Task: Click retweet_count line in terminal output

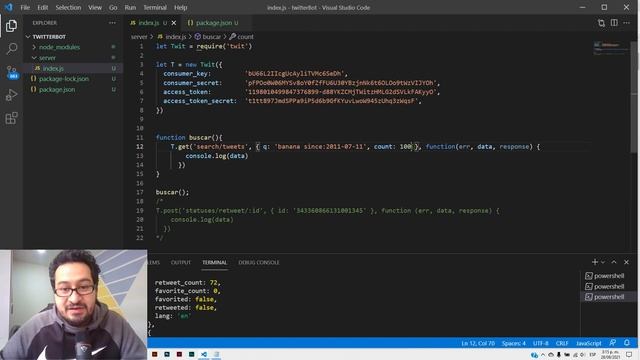Action: (x=187, y=282)
